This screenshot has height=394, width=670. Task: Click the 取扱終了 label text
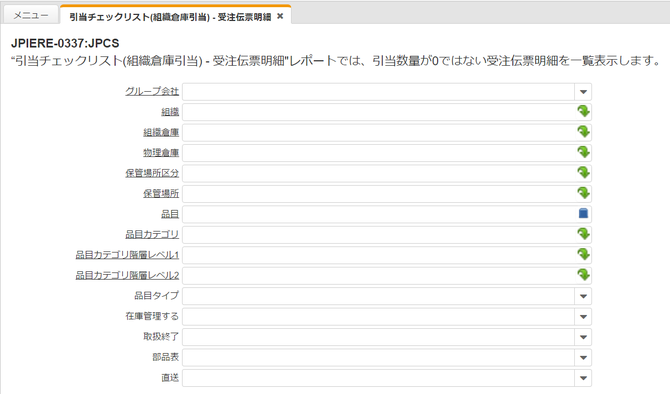point(161,336)
